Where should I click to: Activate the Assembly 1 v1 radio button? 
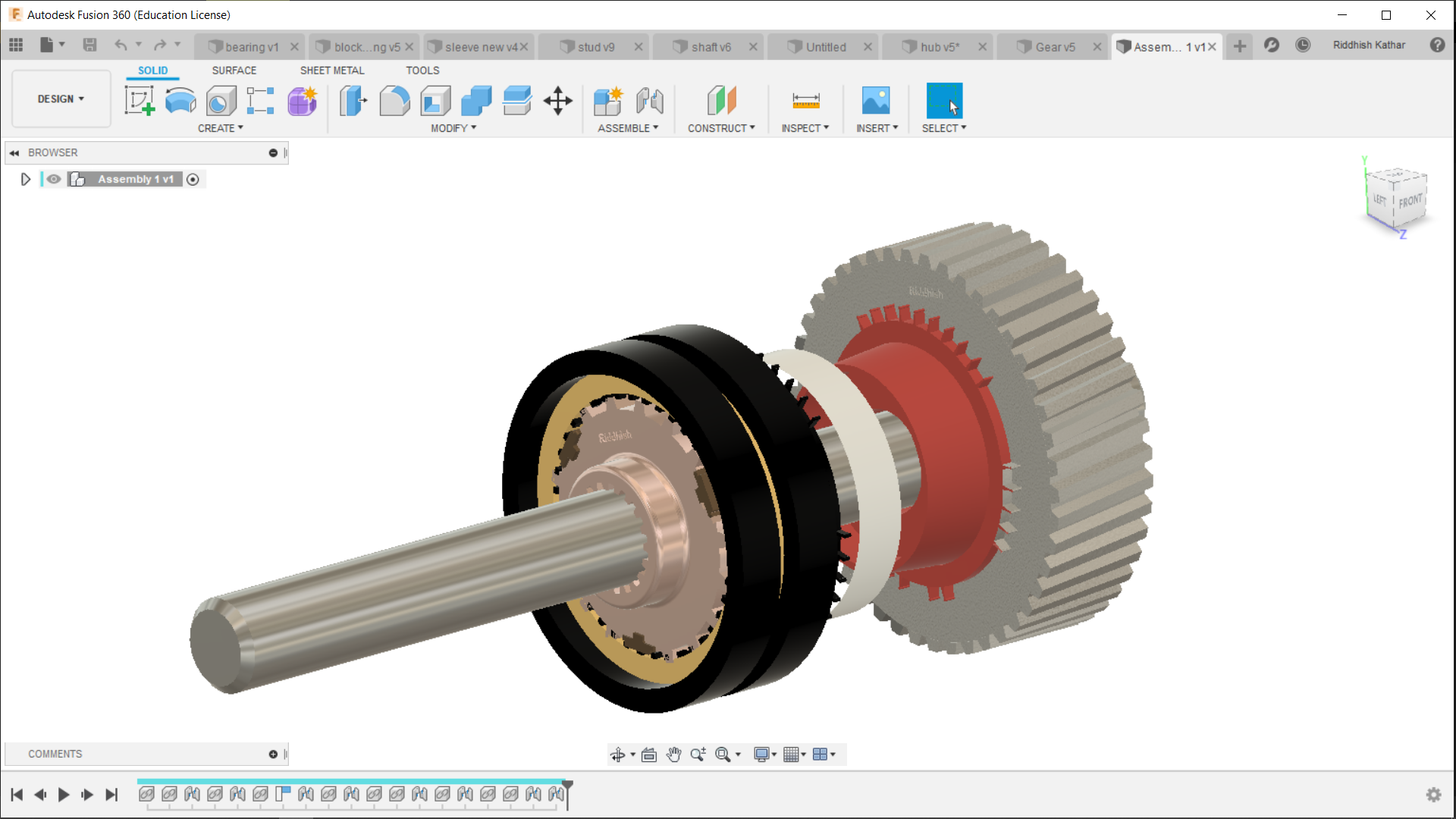193,180
